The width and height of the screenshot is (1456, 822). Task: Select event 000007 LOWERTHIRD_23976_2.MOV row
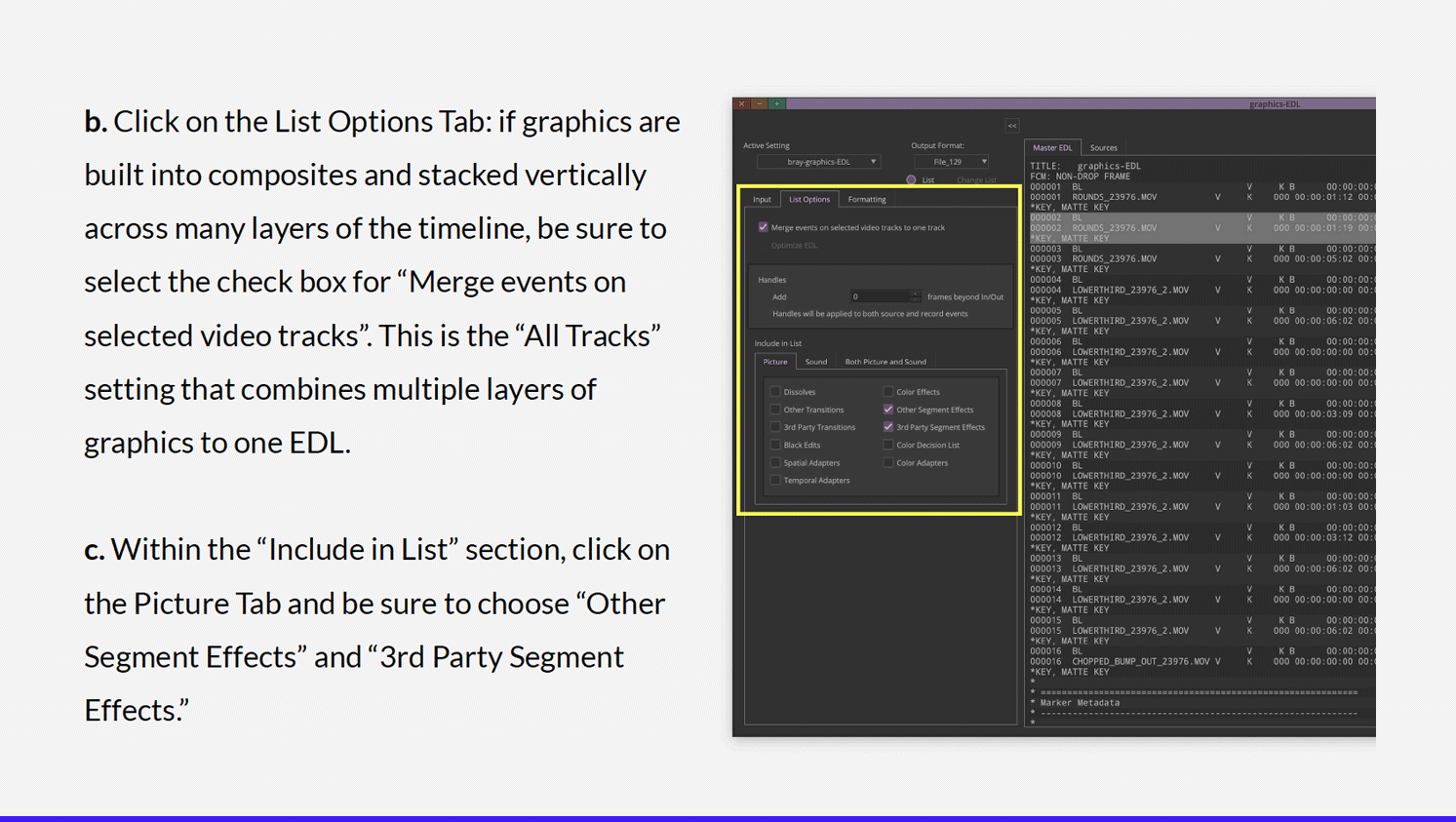pos(1202,383)
